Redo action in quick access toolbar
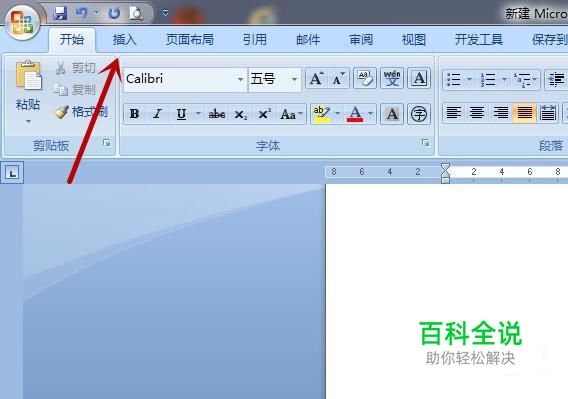The image size is (568, 399). [x=114, y=14]
